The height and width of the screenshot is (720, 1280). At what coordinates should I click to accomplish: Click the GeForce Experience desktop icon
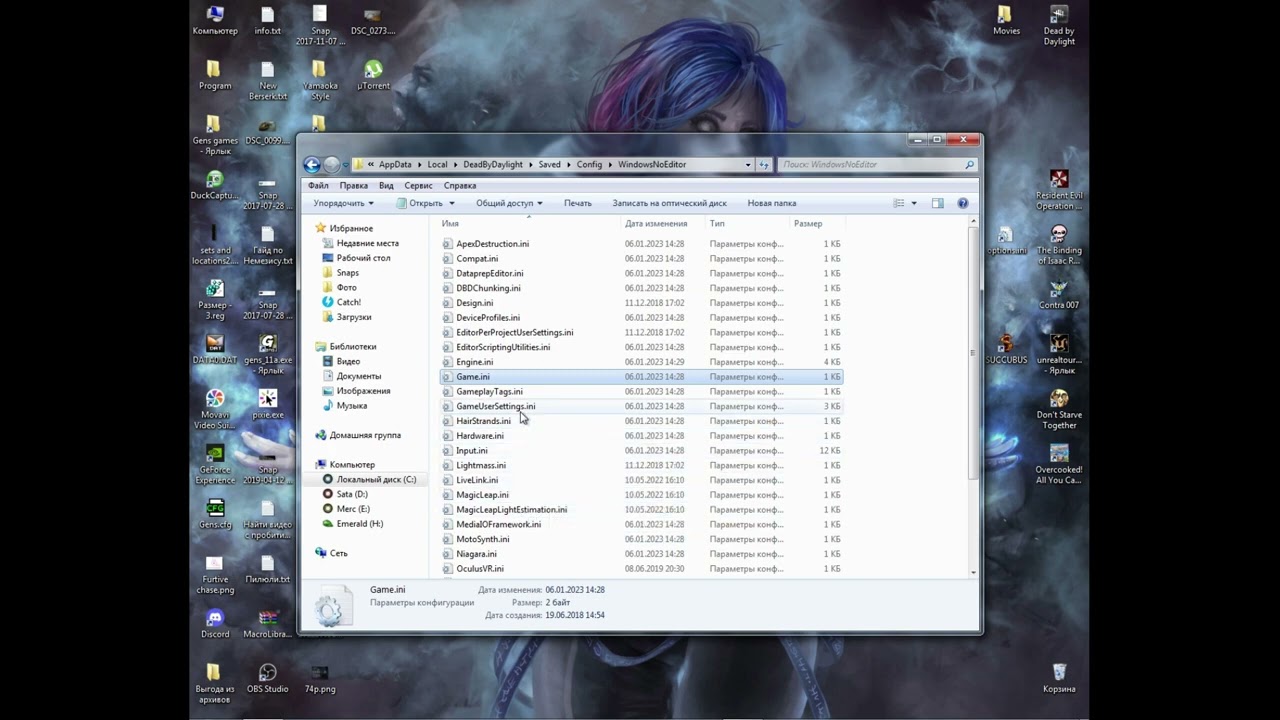(215, 464)
